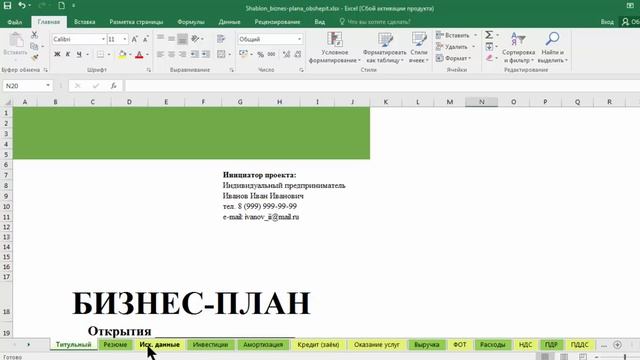
Task: Click the AutoSum sigma icon
Action: pos(489,35)
